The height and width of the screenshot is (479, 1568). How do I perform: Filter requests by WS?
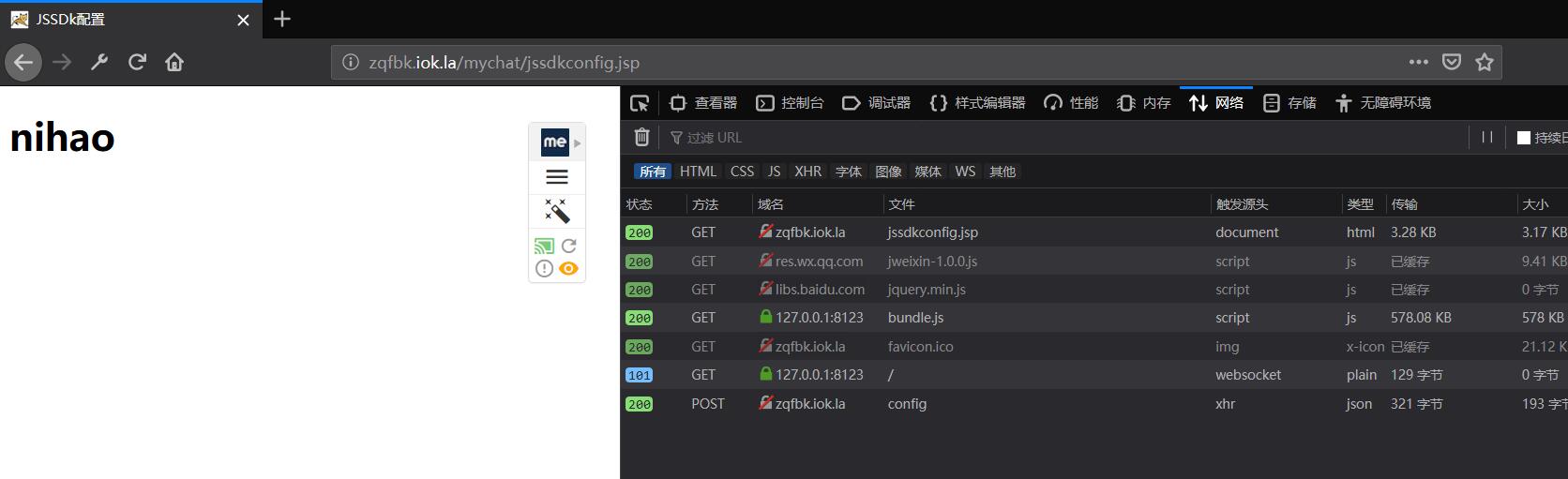[x=965, y=172]
